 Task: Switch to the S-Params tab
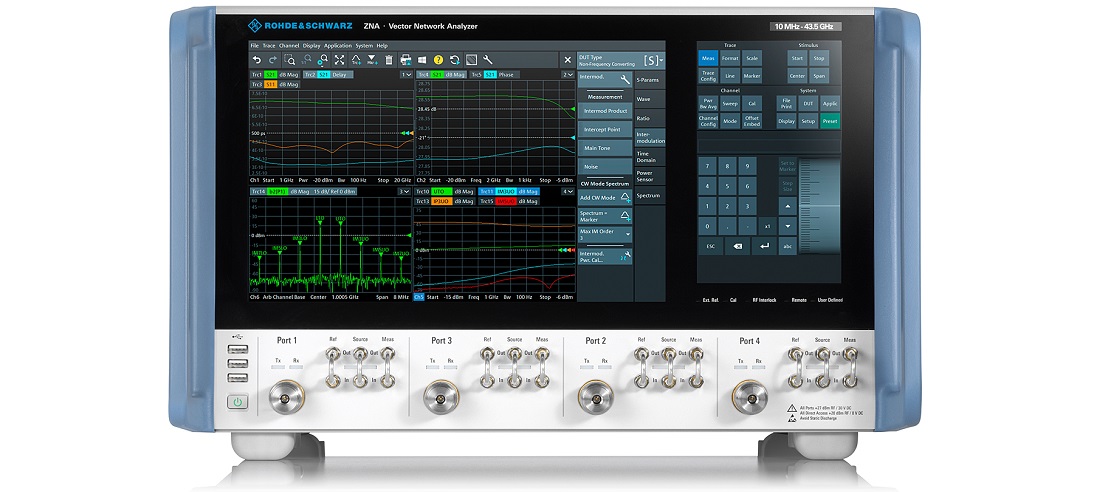coord(650,81)
